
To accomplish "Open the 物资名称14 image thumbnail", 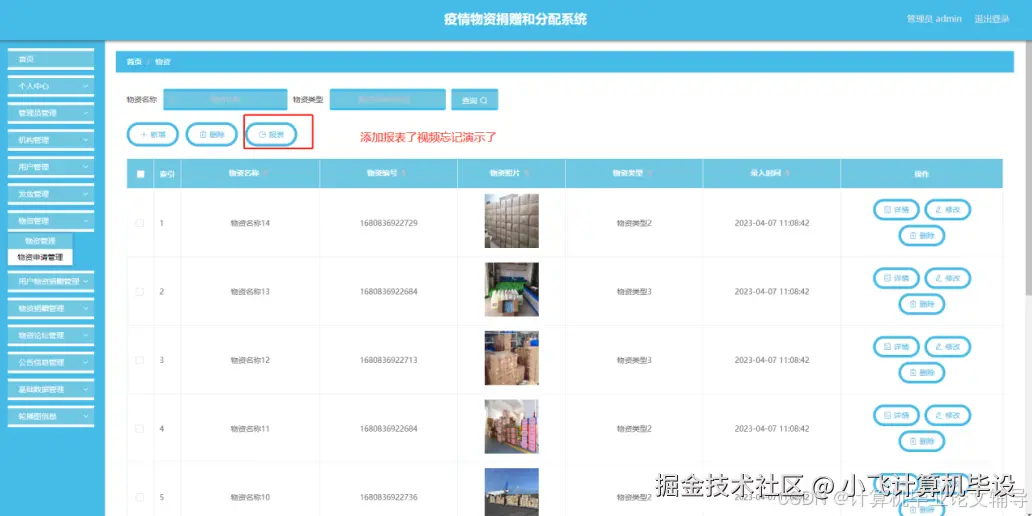I will pos(511,221).
